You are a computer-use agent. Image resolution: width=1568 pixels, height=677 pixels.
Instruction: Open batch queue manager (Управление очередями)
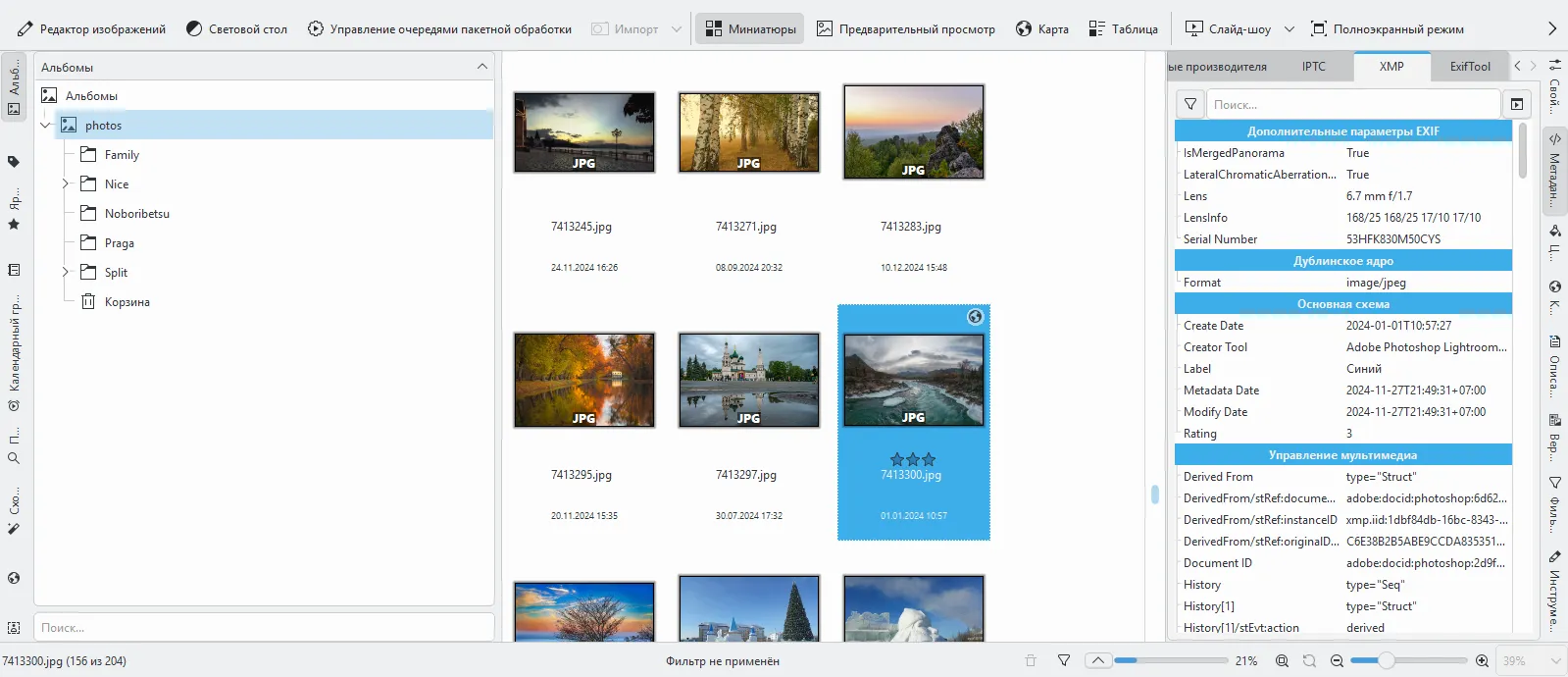tap(439, 29)
